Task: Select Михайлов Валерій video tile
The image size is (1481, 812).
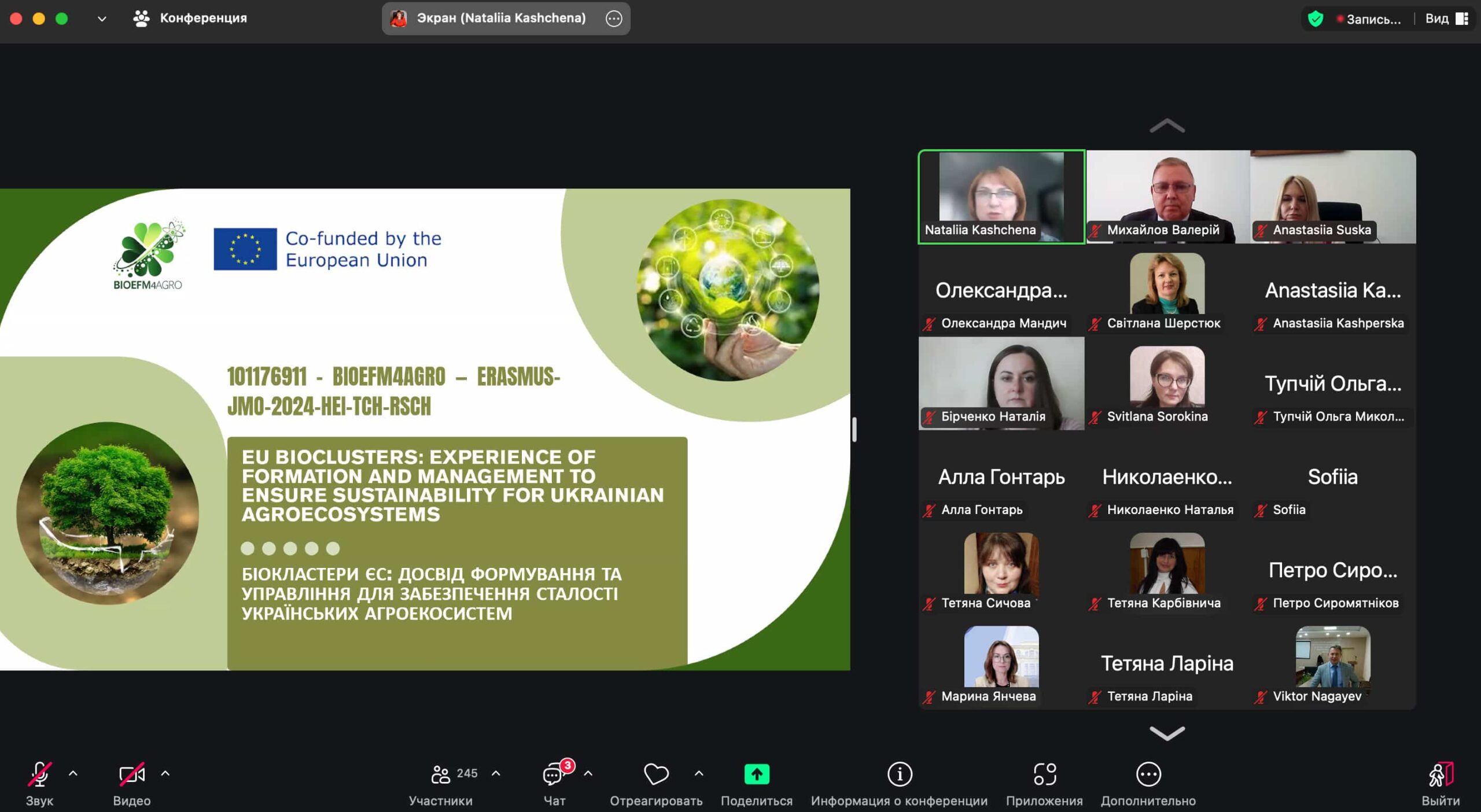Action: click(1167, 197)
